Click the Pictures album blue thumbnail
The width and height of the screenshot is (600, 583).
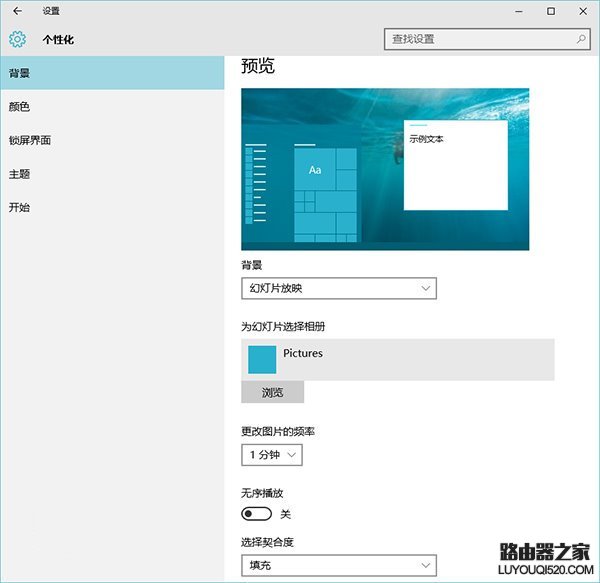coord(262,360)
